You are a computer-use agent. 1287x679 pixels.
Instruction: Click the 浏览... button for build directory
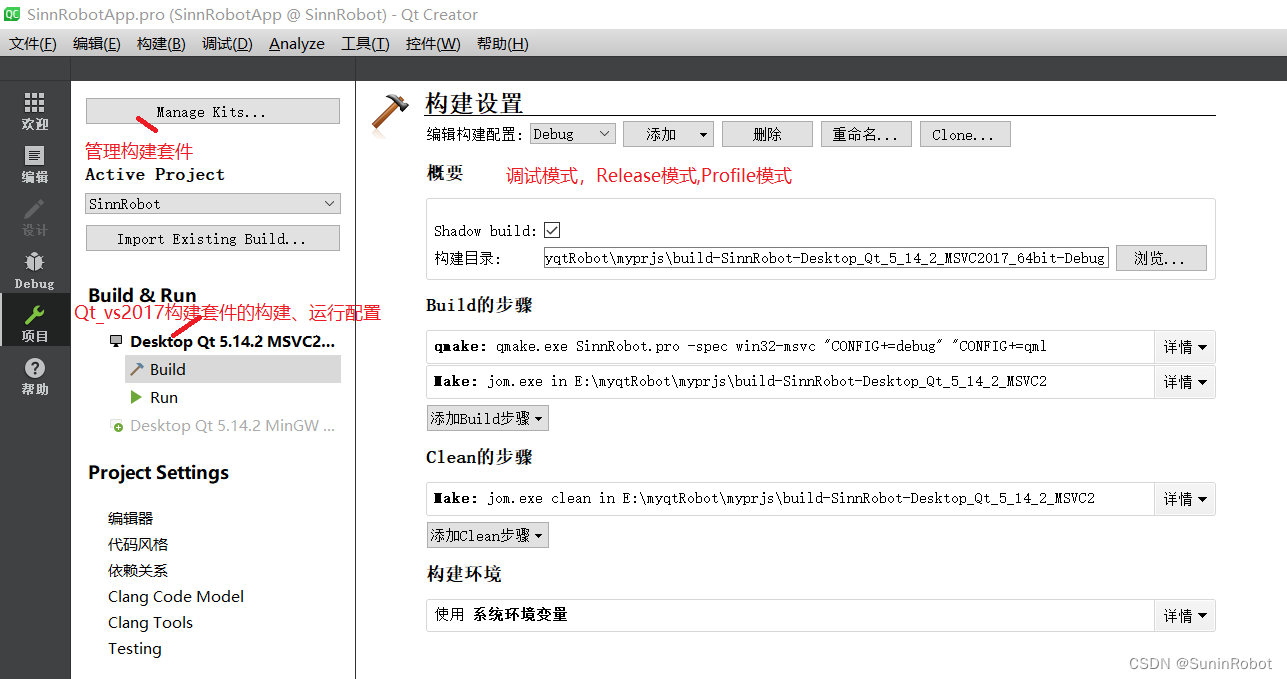1161,258
